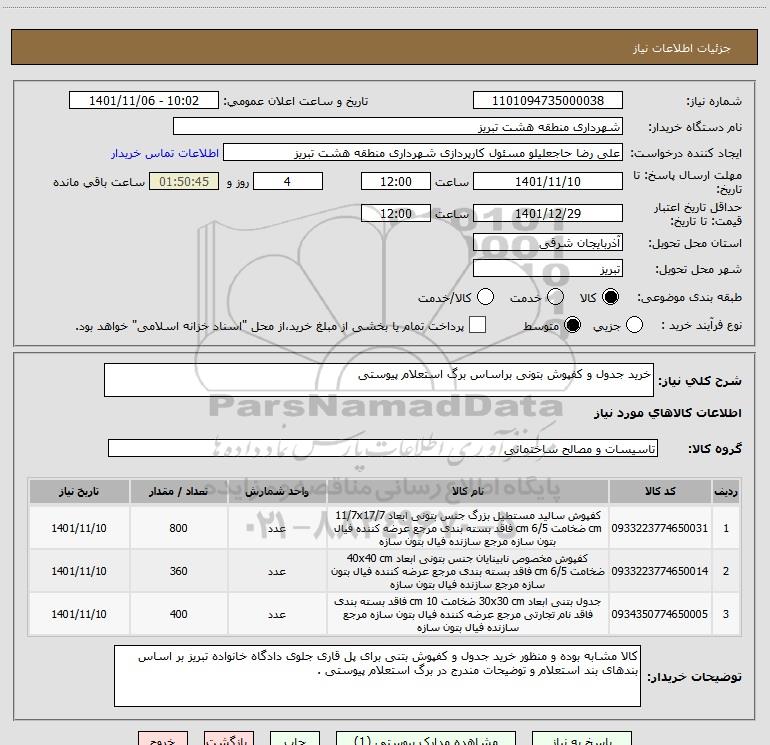Select the کالا/خدمت radio button
The width and height of the screenshot is (770, 745).
coord(485,297)
